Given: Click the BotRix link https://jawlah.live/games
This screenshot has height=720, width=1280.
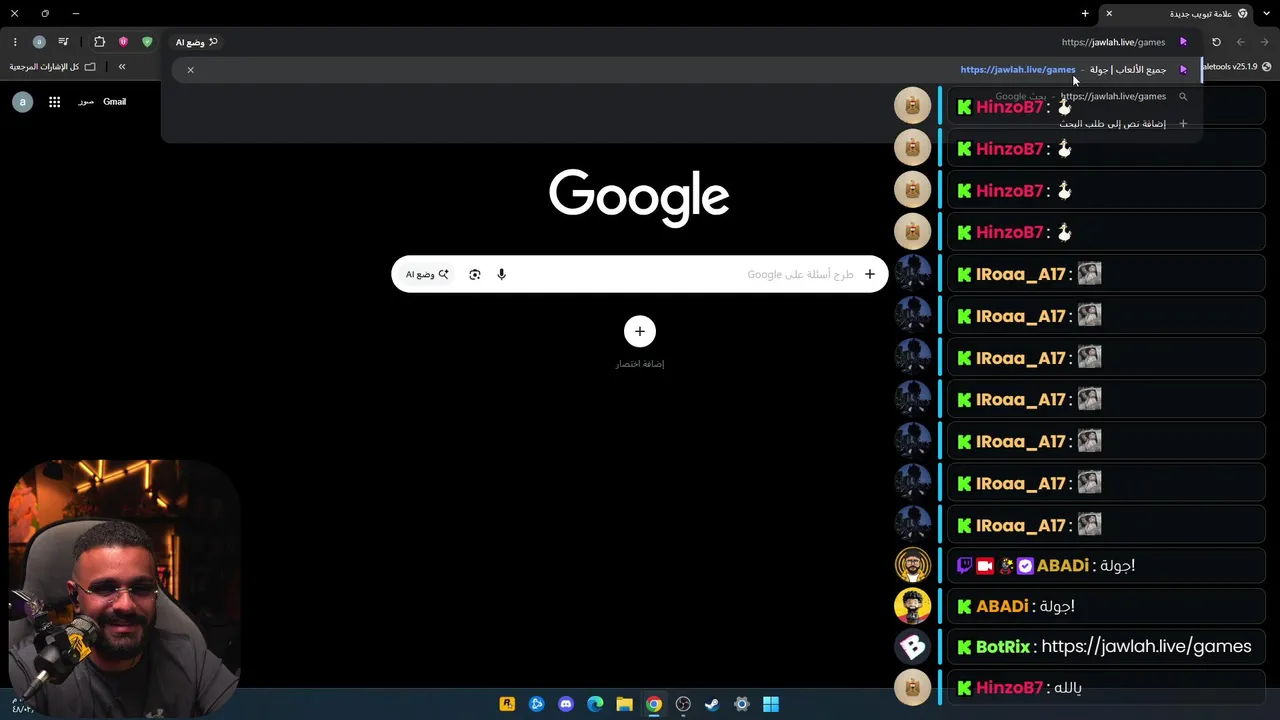Looking at the screenshot, I should coord(1146,647).
